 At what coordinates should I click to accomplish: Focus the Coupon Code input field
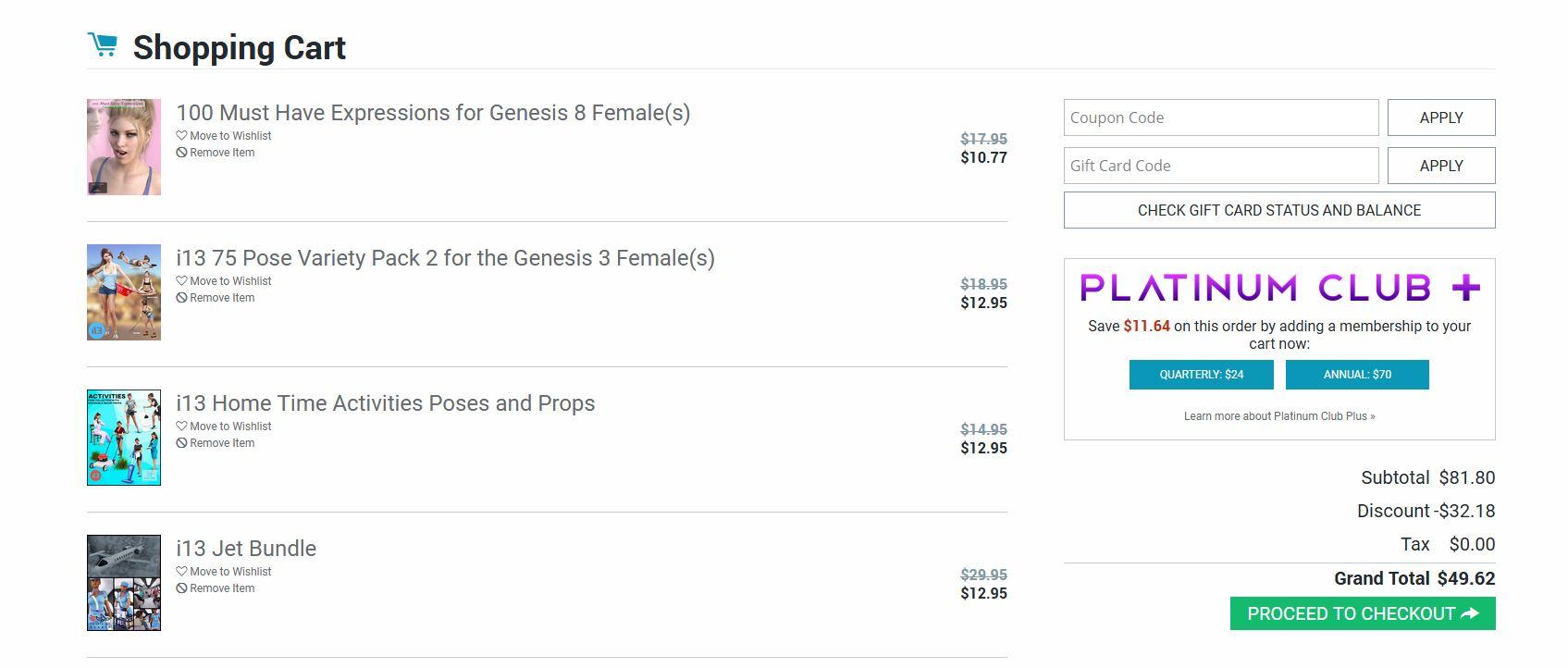point(1221,118)
